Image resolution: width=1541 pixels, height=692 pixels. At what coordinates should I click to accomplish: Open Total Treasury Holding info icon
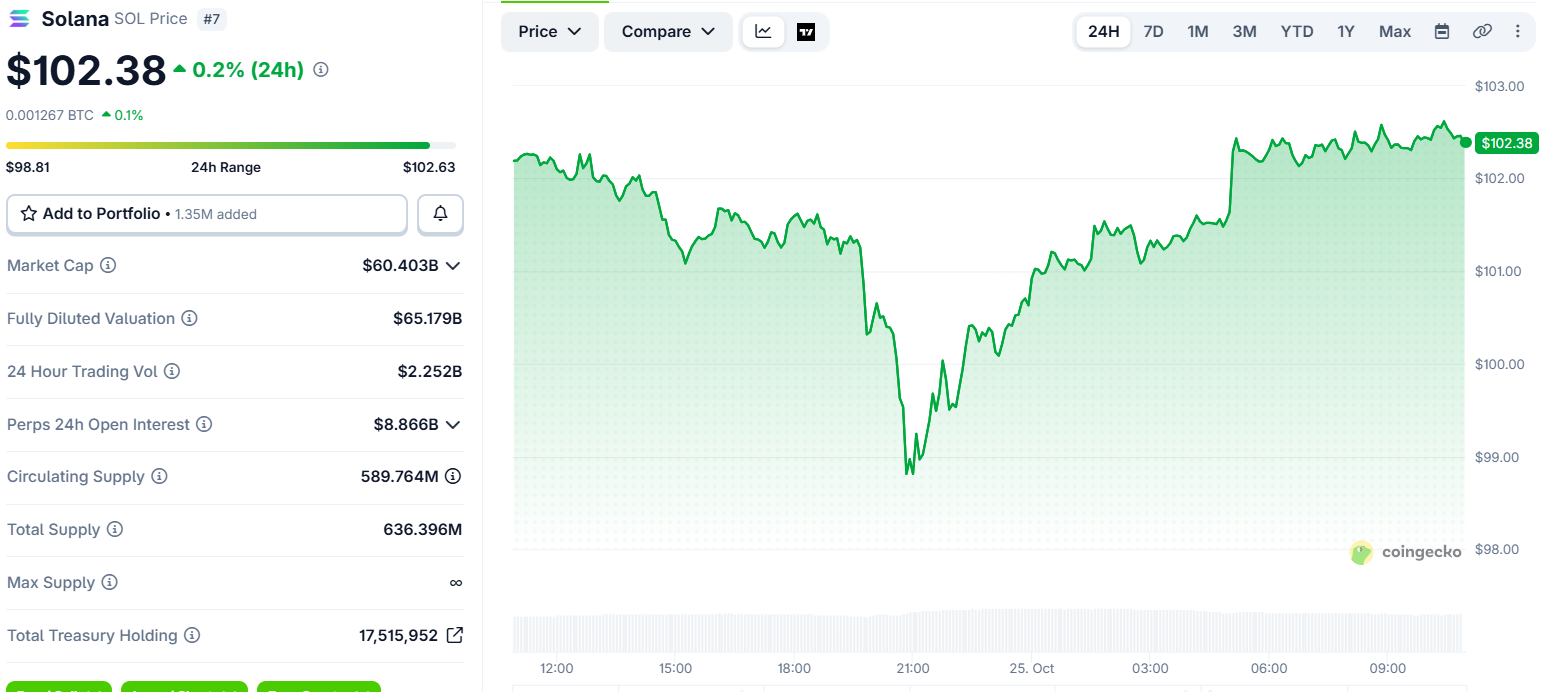point(192,636)
